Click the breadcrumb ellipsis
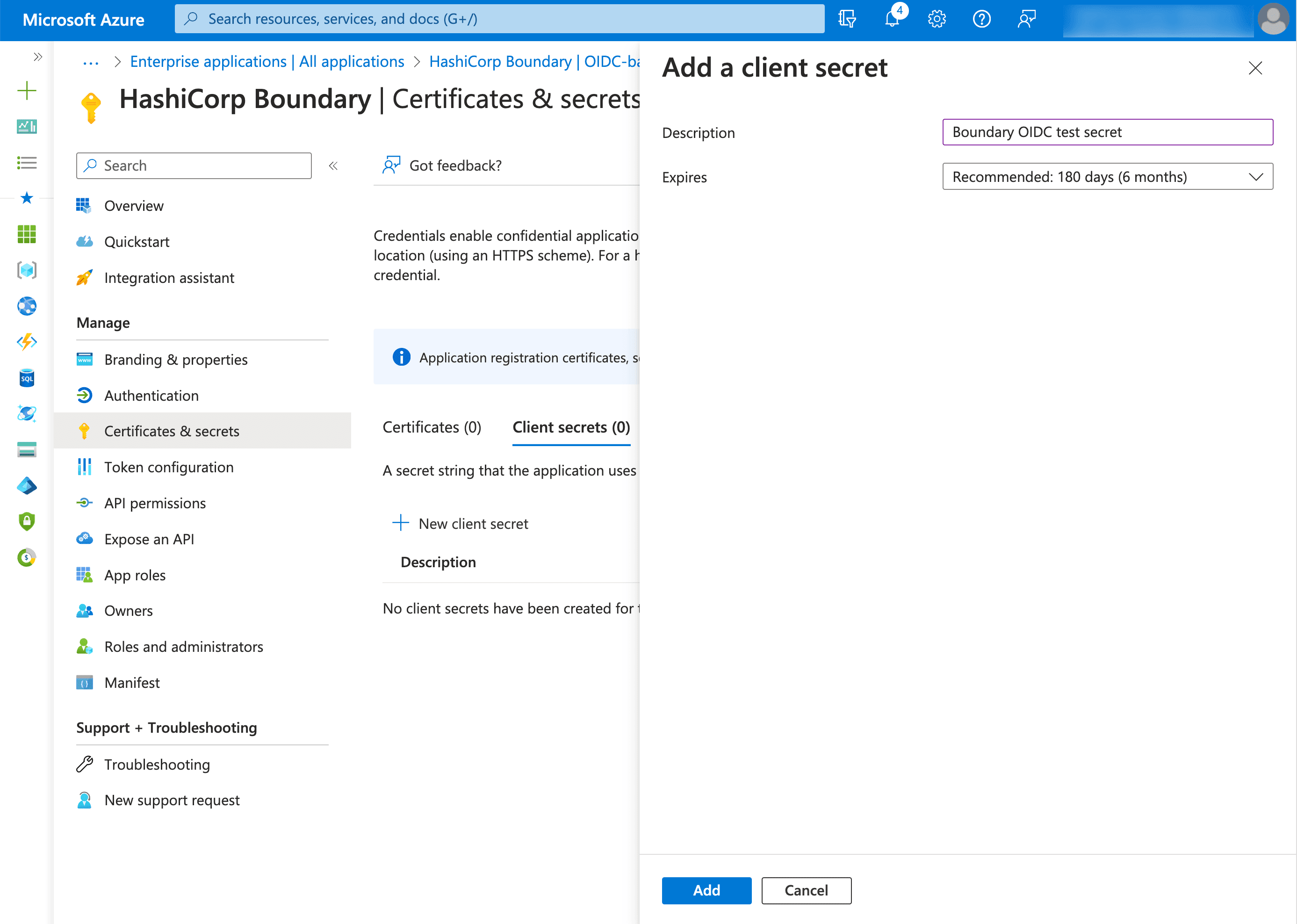The image size is (1297, 924). tap(90, 62)
